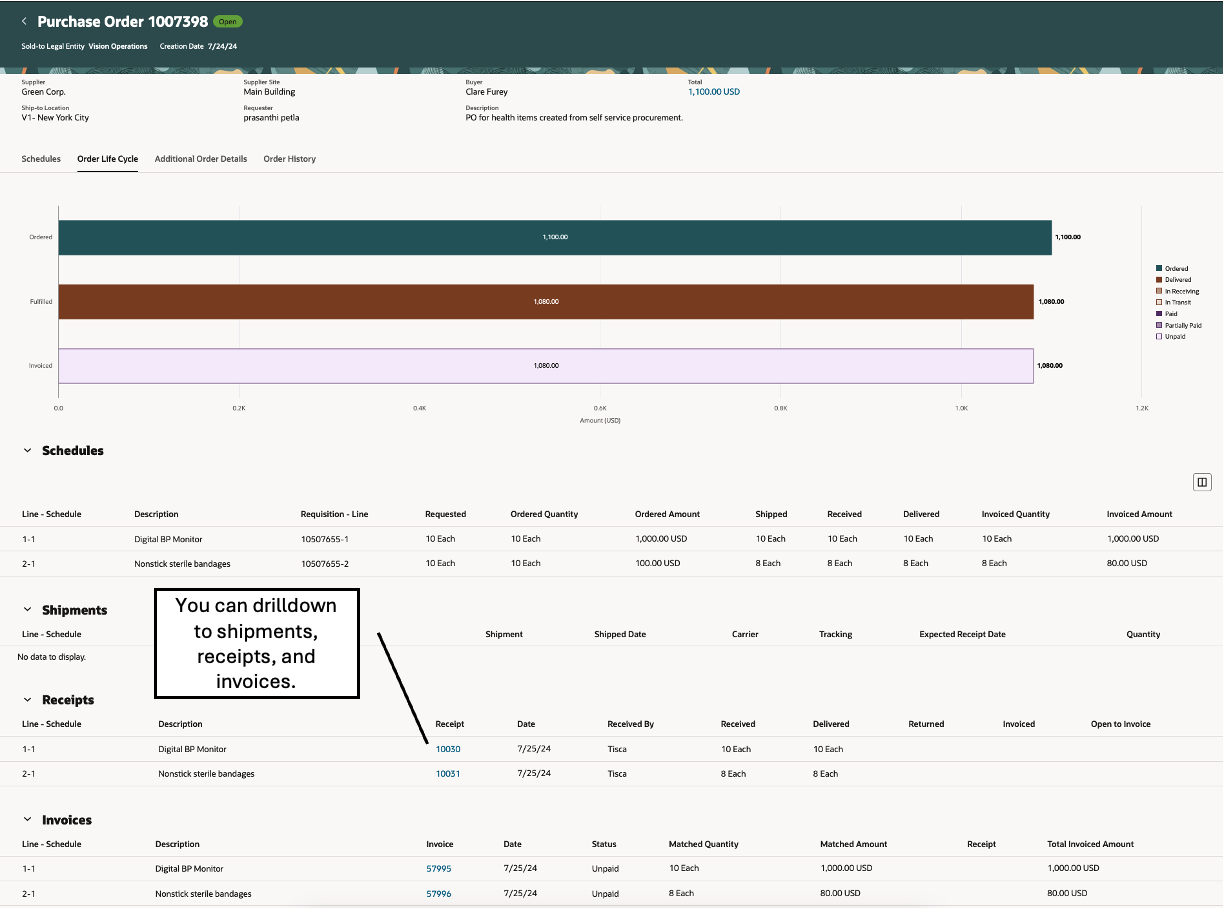Click Nonstick sterile bandages in Schedules table

(182, 564)
